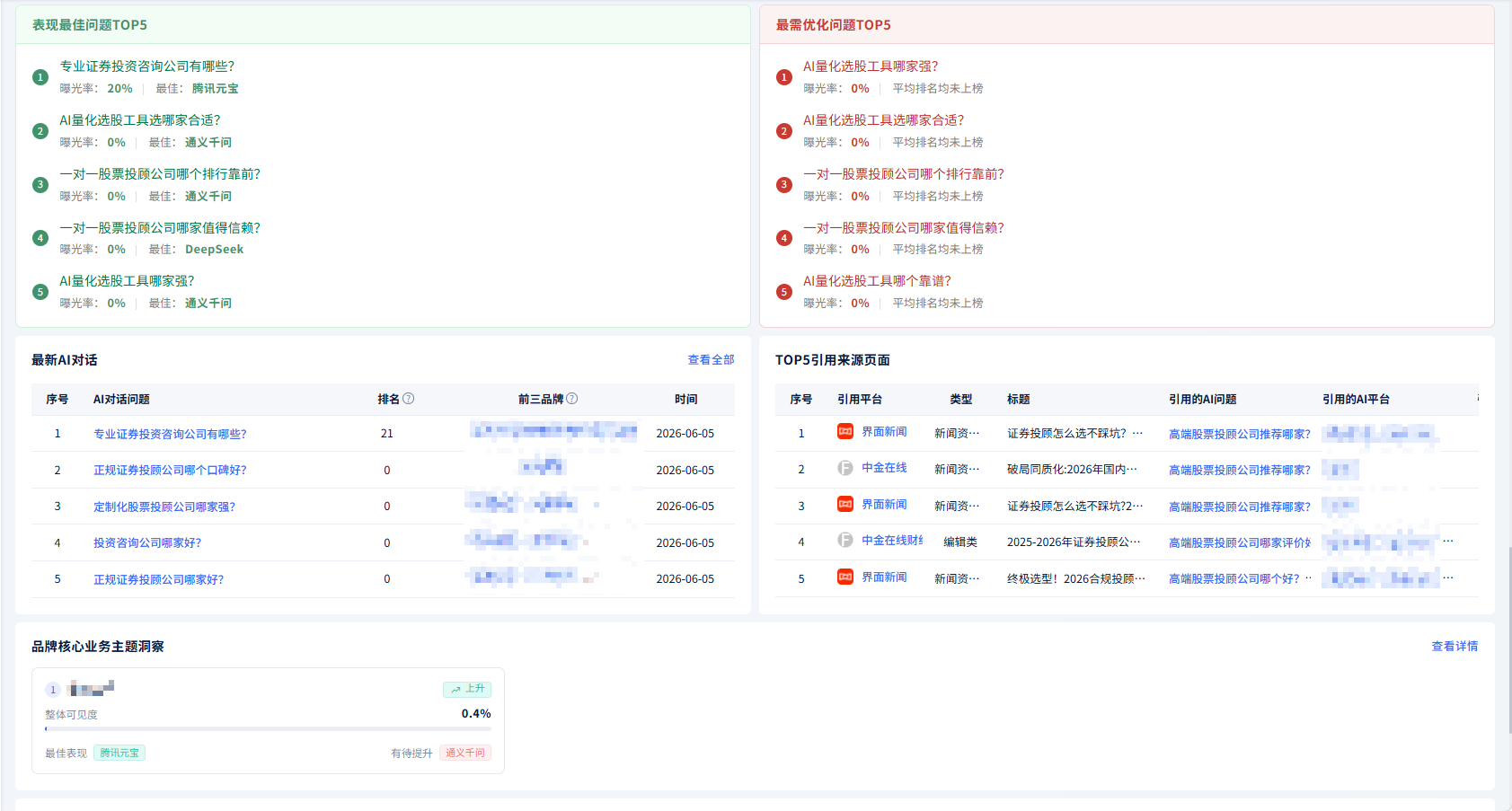The height and width of the screenshot is (811, 1512).
Task: Open 中金在线财经 platform link in source row 4
Action: pos(892,541)
